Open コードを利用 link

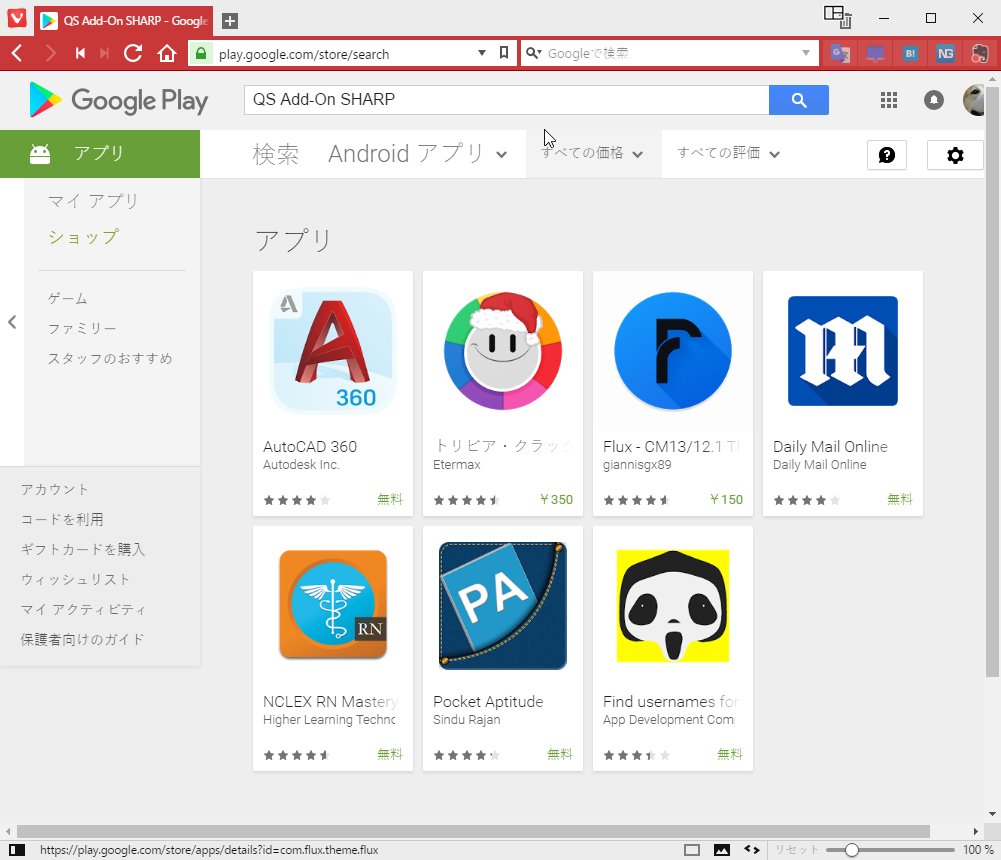[x=62, y=519]
